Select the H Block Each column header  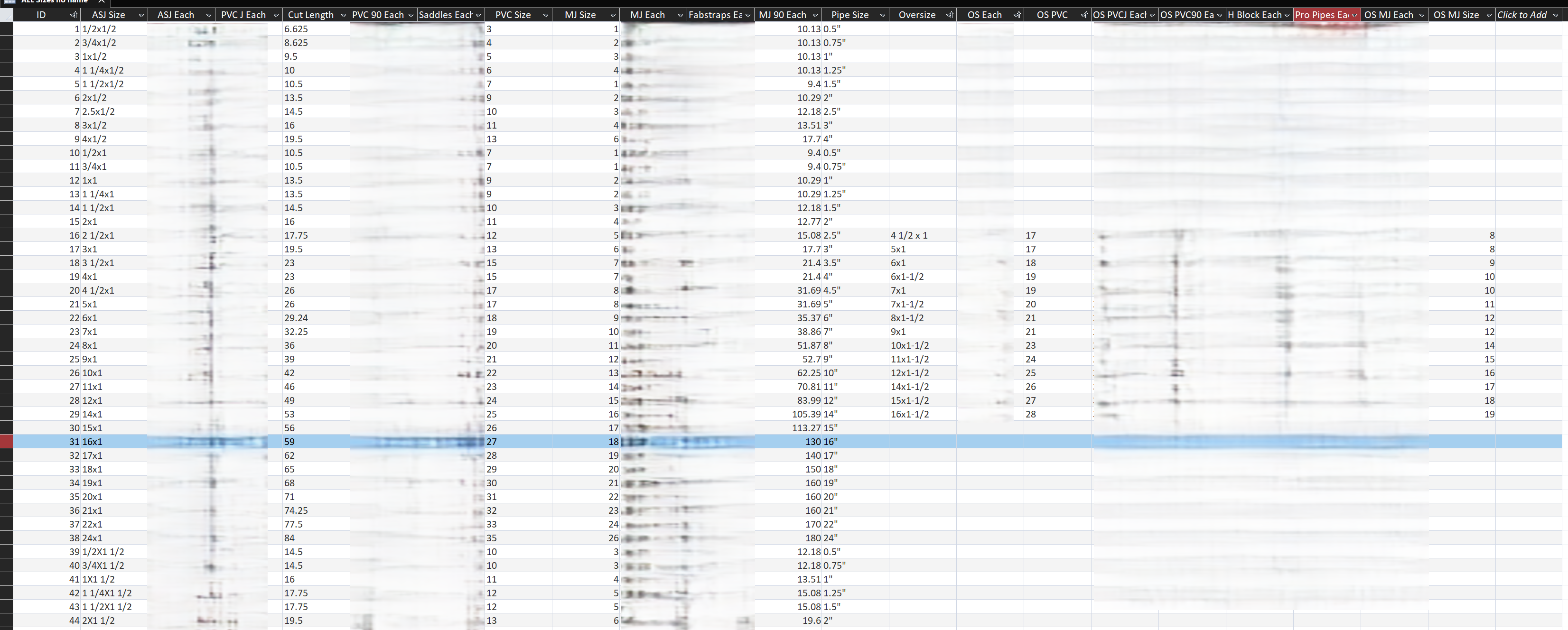(x=1254, y=15)
